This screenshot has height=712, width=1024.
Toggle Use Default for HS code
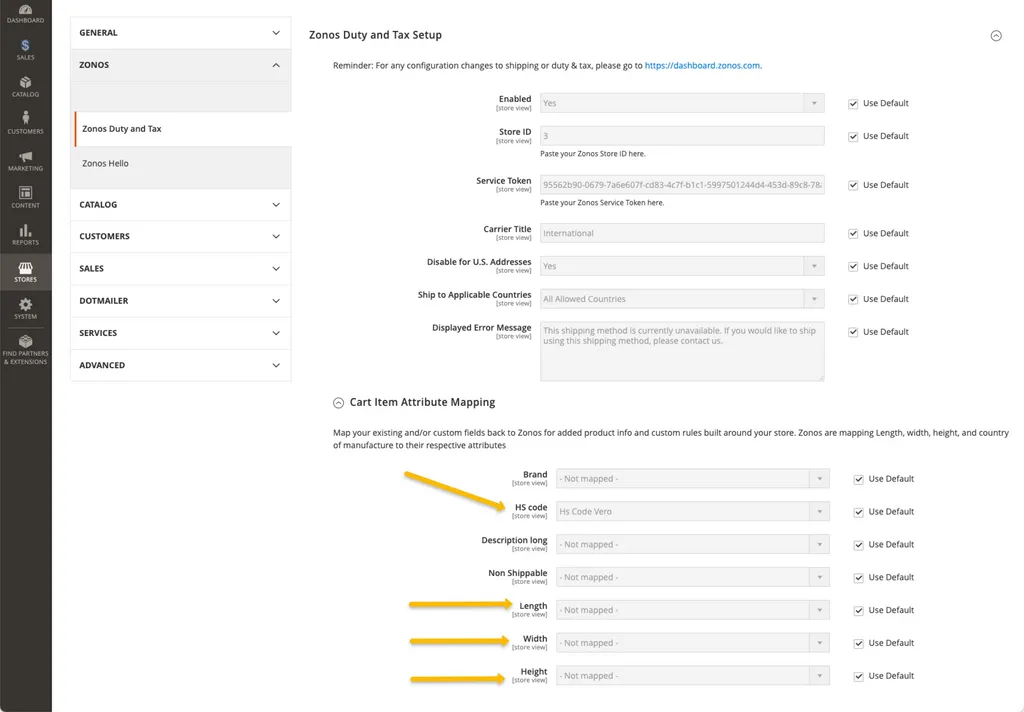(858, 512)
